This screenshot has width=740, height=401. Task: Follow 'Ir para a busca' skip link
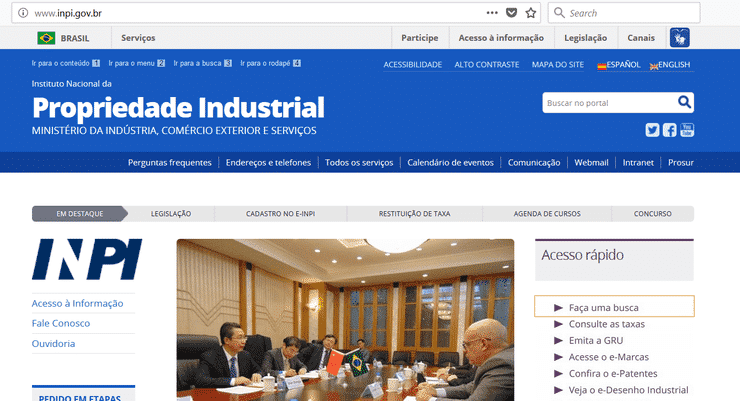coord(202,63)
